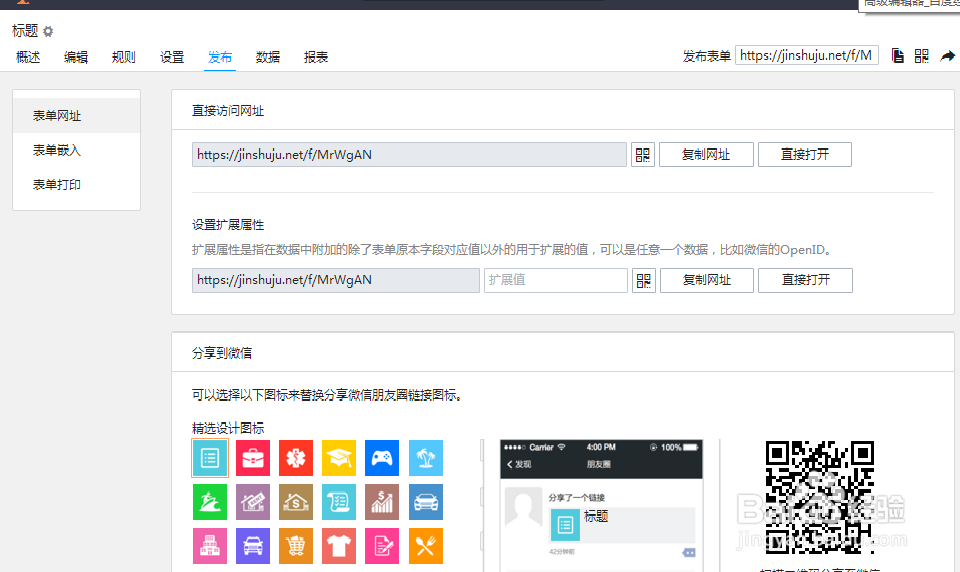Pick the yellow graduation cap icon

click(x=339, y=458)
